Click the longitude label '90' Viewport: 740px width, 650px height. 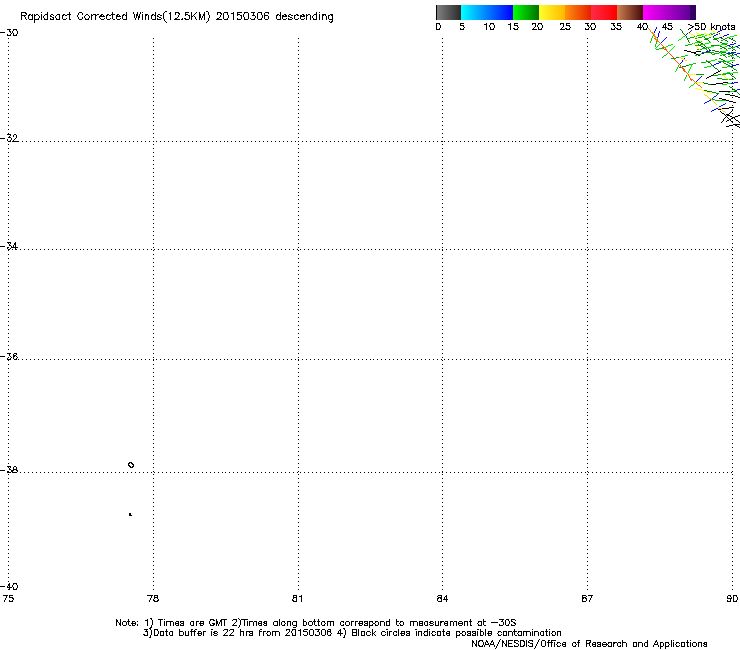pyautogui.click(x=732, y=599)
